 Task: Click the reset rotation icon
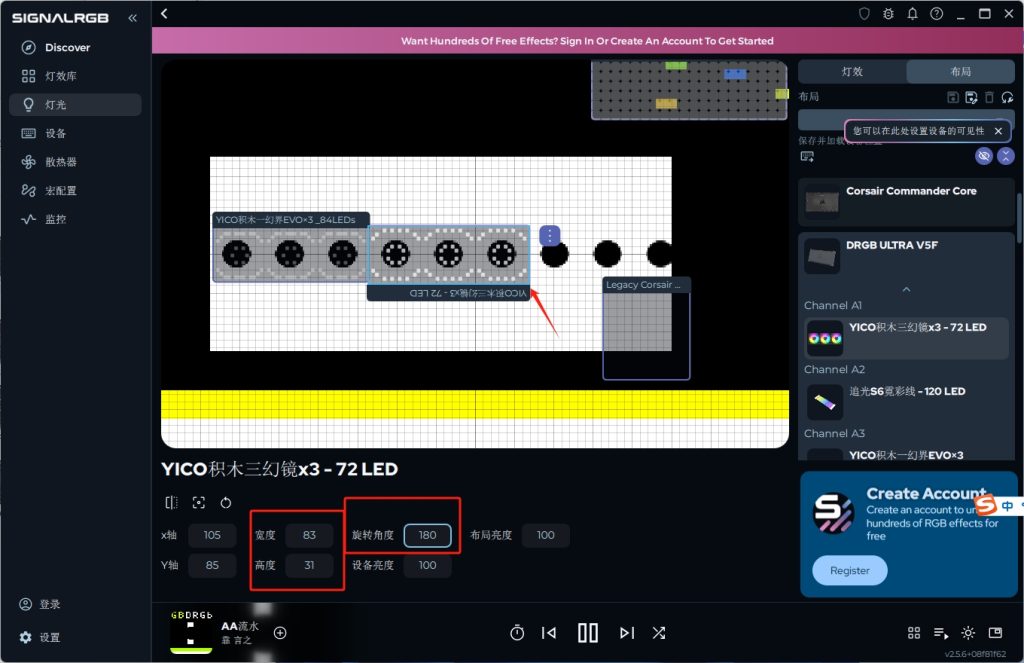tap(225, 502)
